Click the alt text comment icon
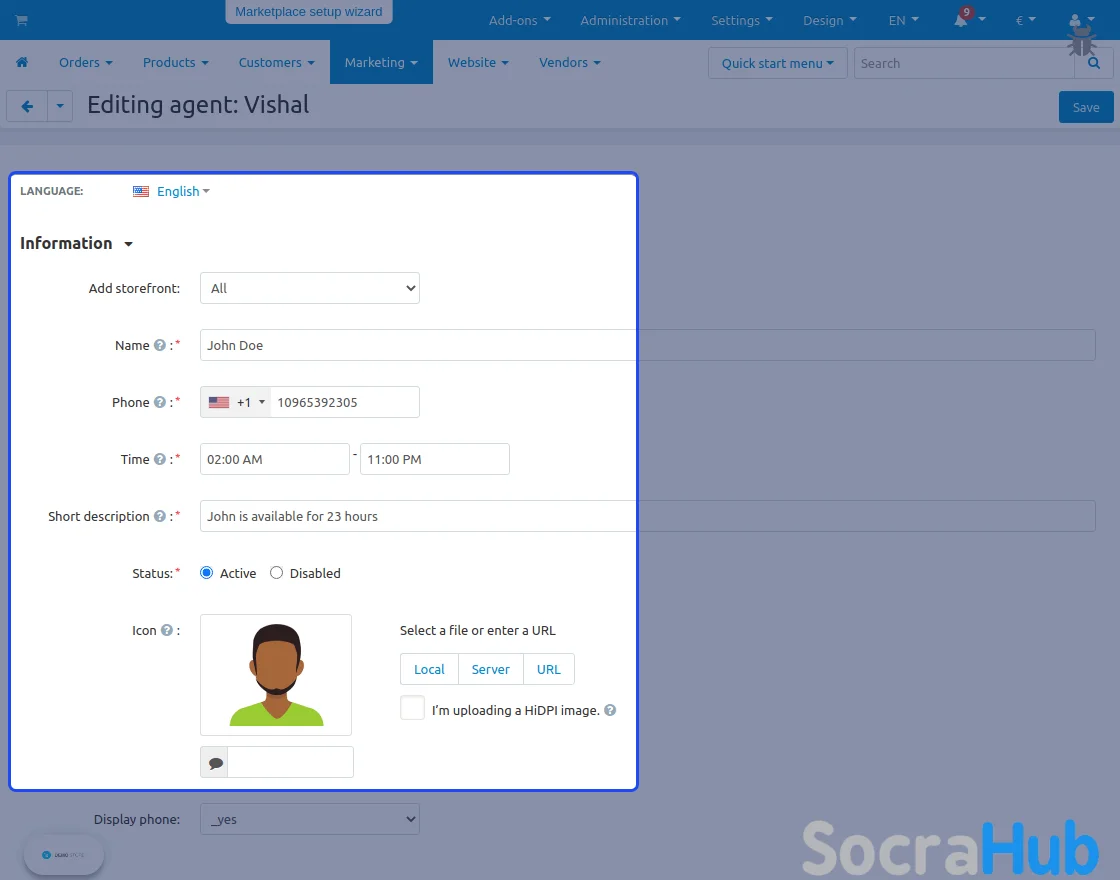The width and height of the screenshot is (1120, 880). point(215,763)
